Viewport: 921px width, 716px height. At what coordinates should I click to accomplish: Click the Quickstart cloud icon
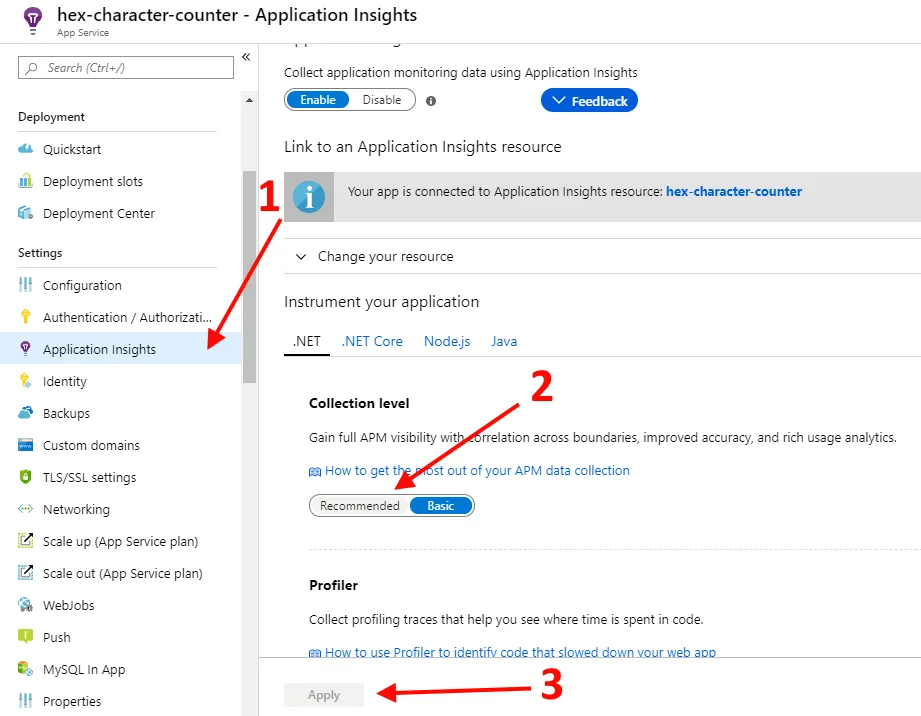26,150
